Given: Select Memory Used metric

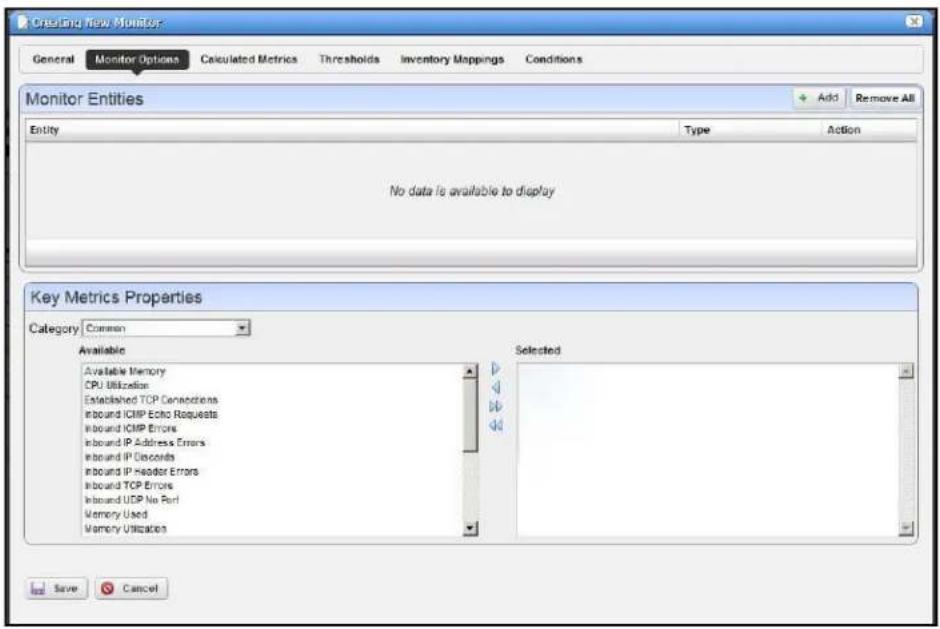Looking at the screenshot, I should [116, 514].
